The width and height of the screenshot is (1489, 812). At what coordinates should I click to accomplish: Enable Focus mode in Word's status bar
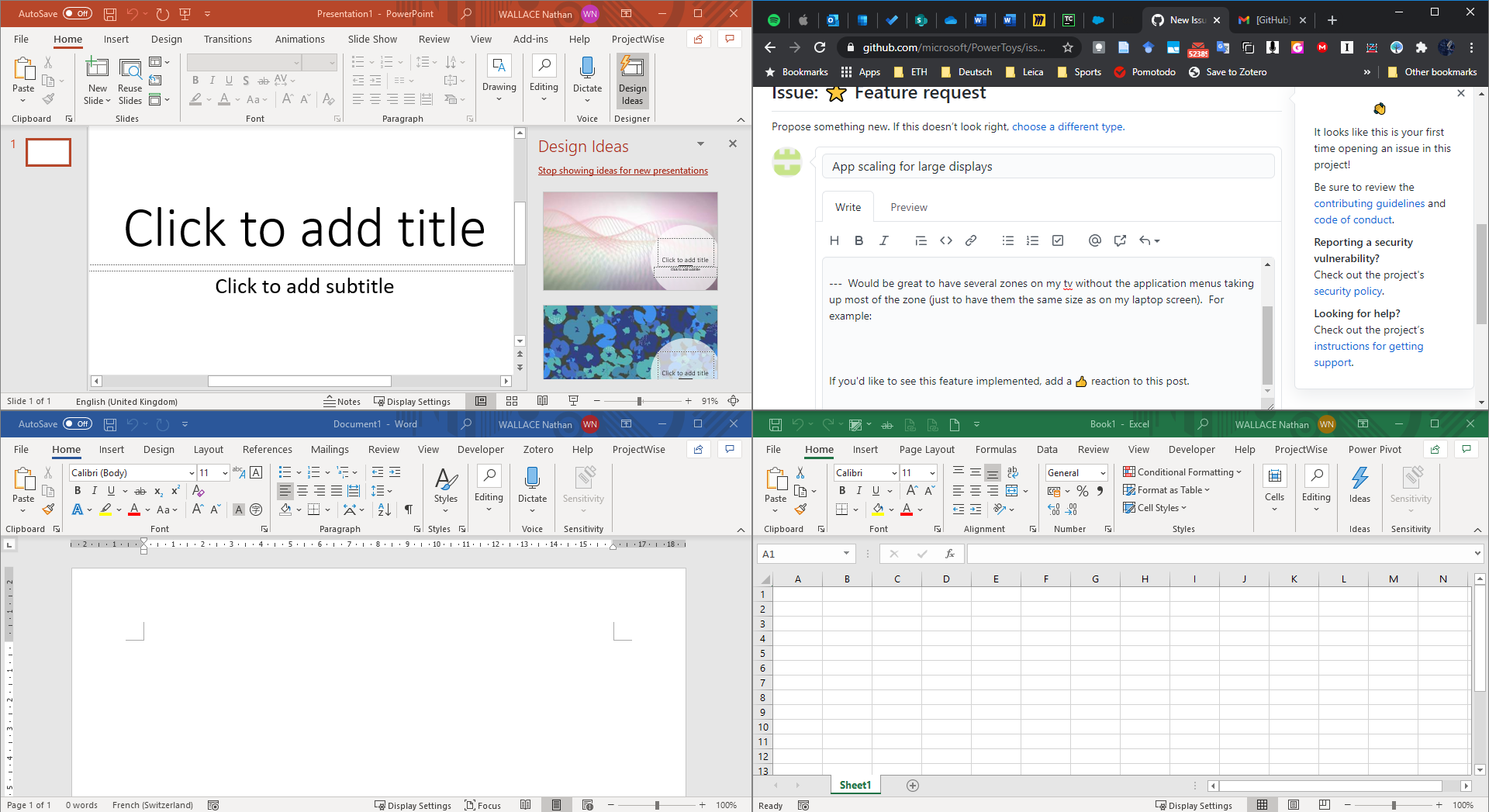[x=482, y=805]
